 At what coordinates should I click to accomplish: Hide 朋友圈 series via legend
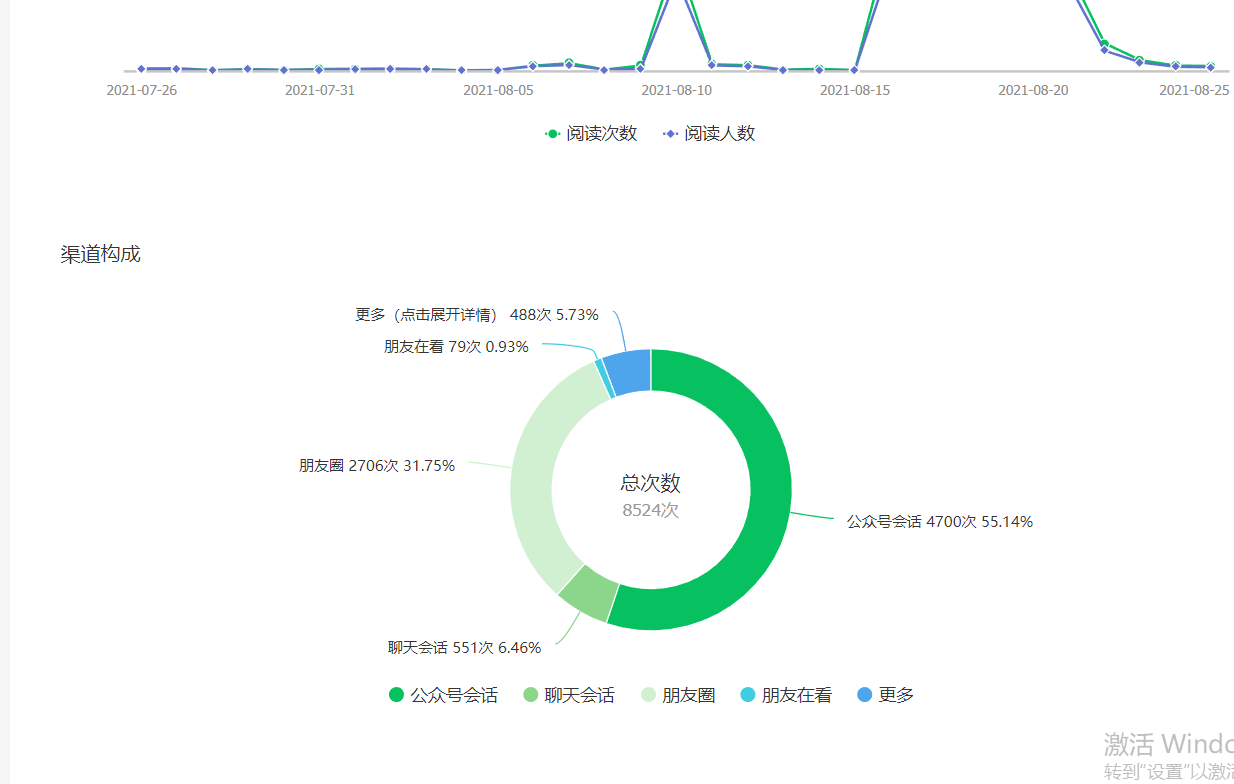click(677, 695)
